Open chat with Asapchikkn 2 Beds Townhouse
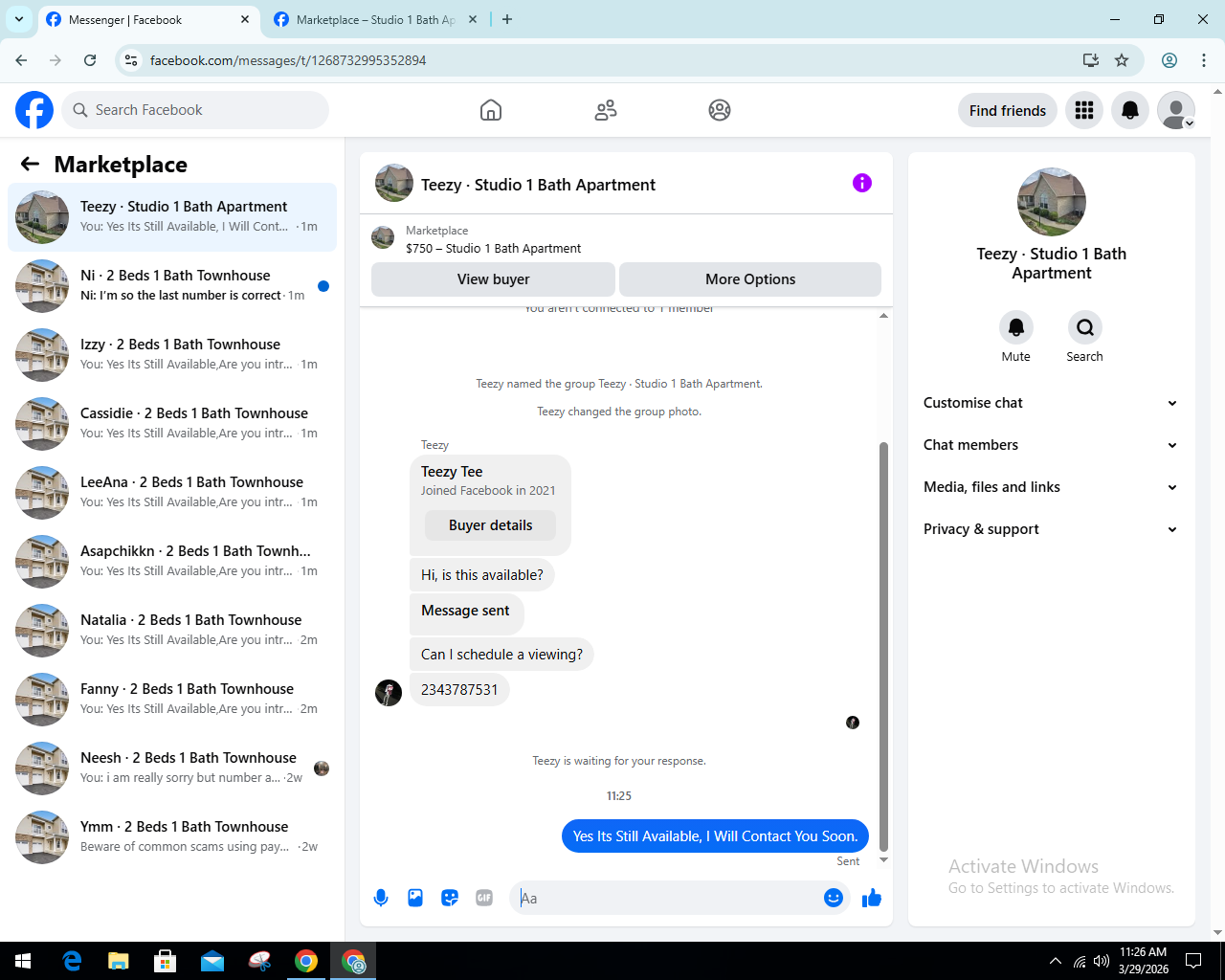1225x980 pixels. click(x=172, y=561)
